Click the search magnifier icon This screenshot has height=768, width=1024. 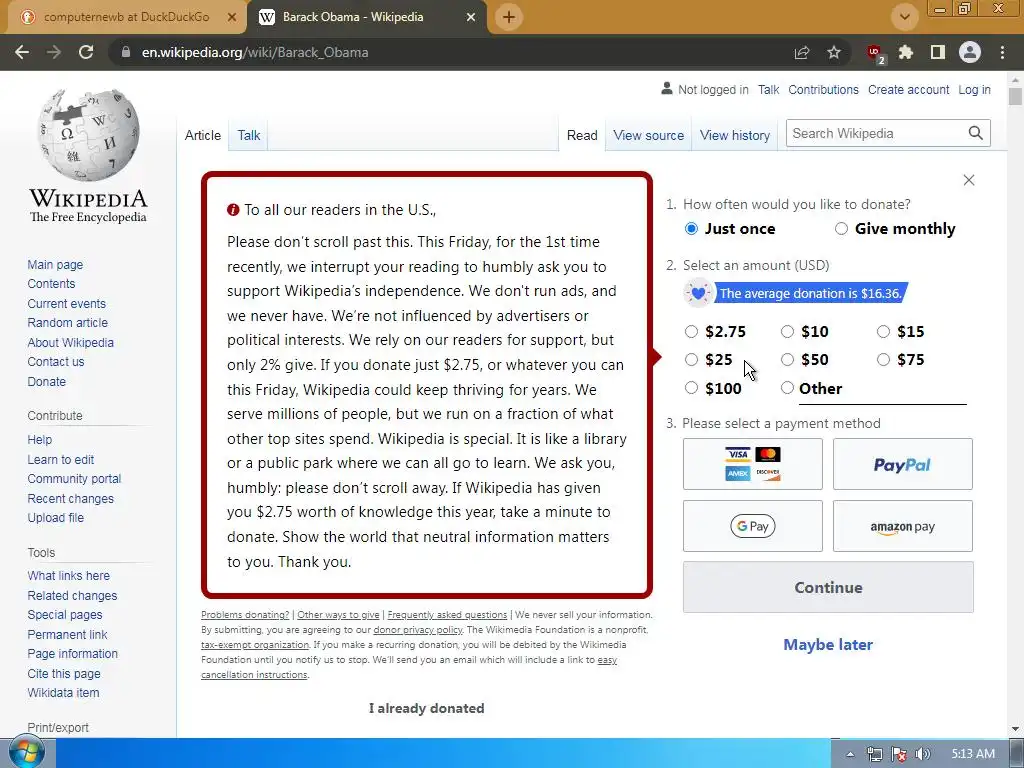coord(976,133)
